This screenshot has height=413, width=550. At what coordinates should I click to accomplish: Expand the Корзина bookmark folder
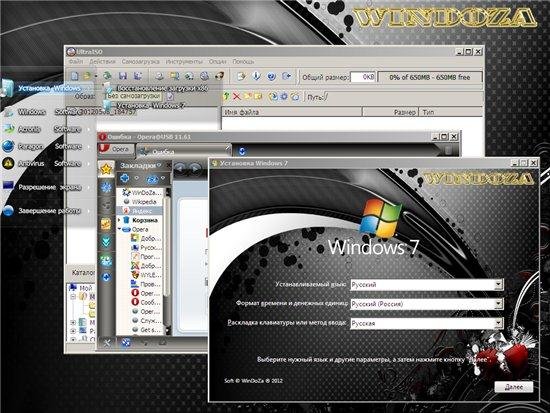point(119,220)
